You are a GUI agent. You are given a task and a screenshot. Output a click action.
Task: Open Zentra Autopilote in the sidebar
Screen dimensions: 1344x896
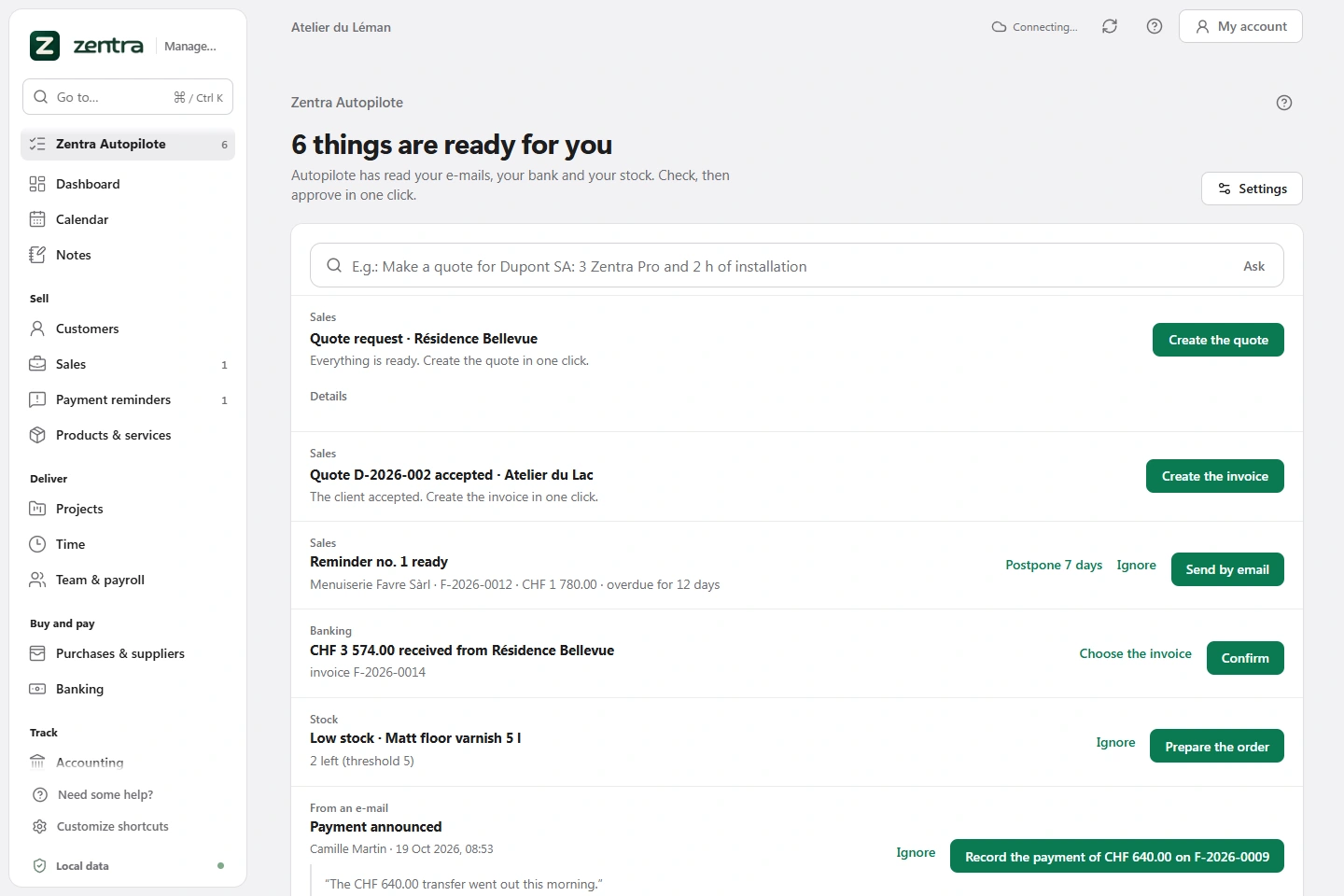click(x=128, y=145)
